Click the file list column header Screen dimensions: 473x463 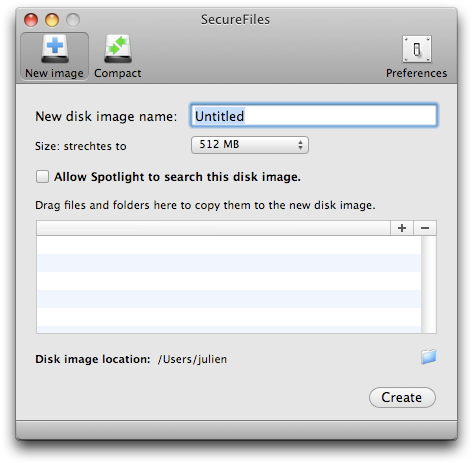pyautogui.click(x=213, y=228)
